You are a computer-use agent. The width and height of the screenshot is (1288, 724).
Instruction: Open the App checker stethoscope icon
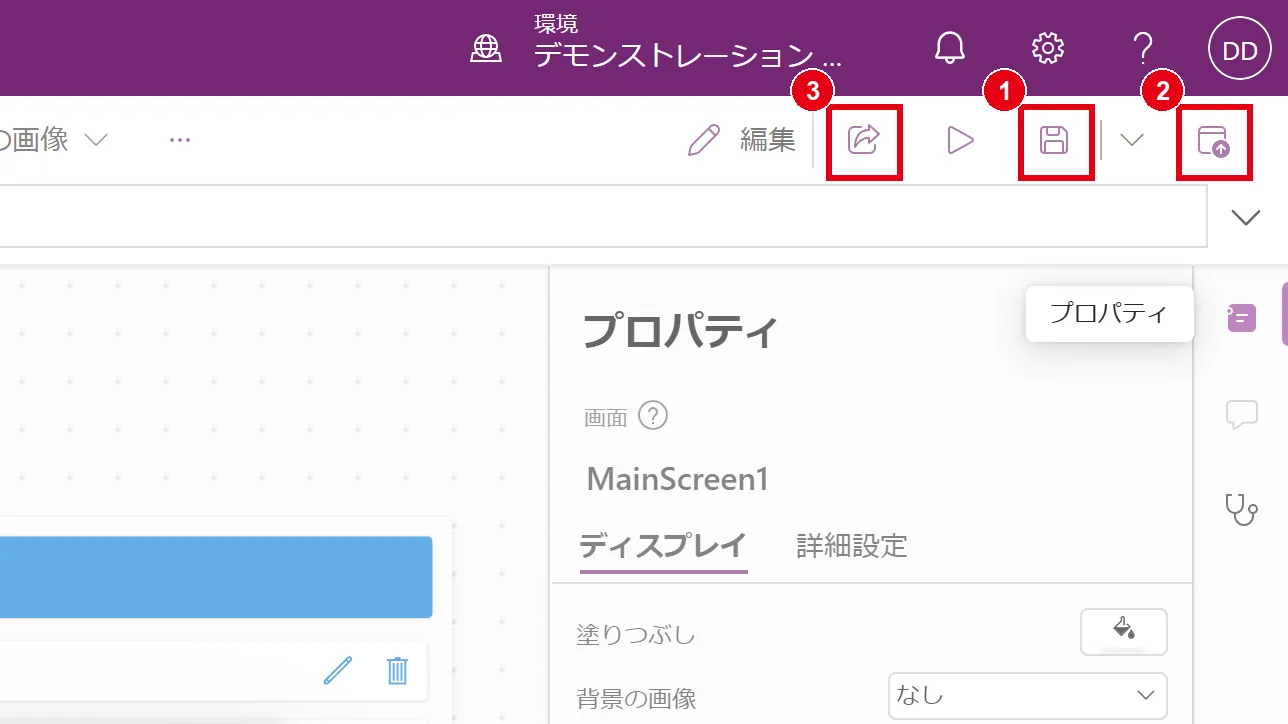[x=1241, y=509]
